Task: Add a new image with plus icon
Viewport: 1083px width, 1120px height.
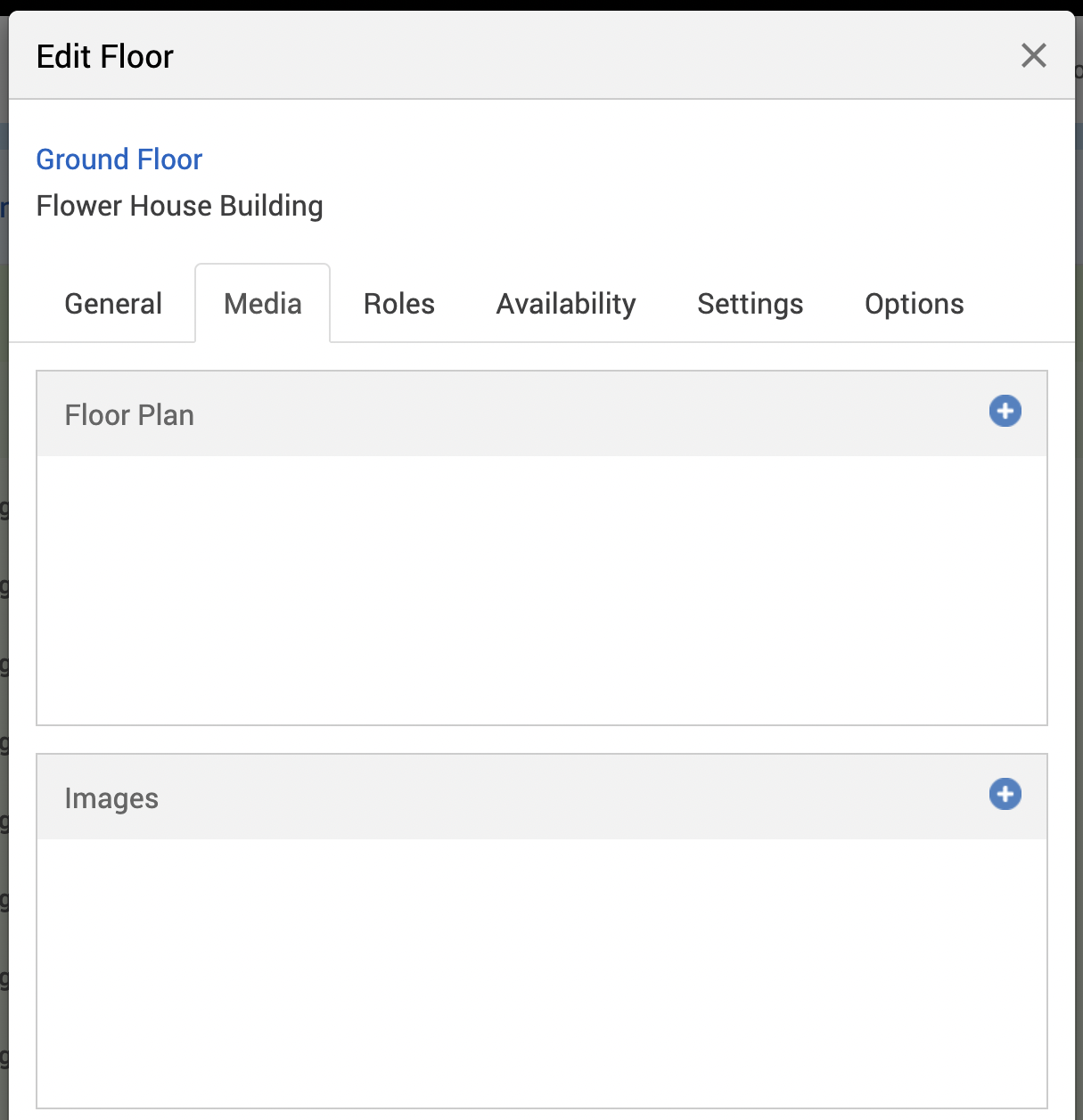Action: (1005, 794)
